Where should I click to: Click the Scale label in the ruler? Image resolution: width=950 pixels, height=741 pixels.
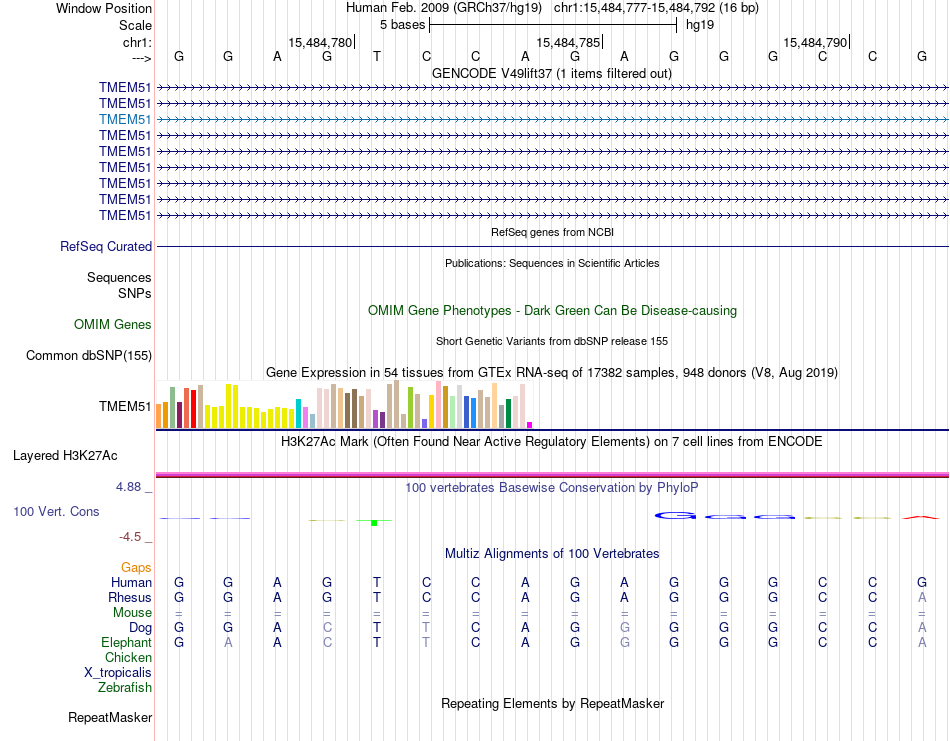tap(135, 25)
